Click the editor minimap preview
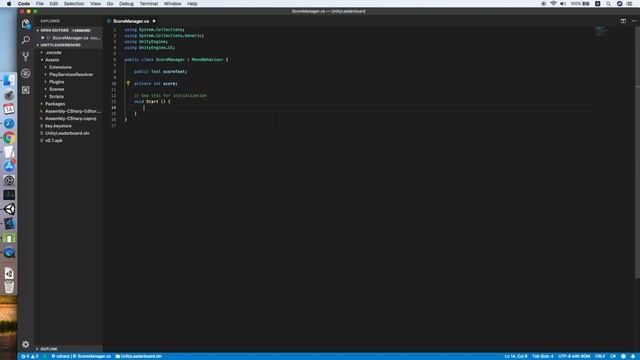Image resolution: width=640 pixels, height=360 pixels. [x=602, y=31]
